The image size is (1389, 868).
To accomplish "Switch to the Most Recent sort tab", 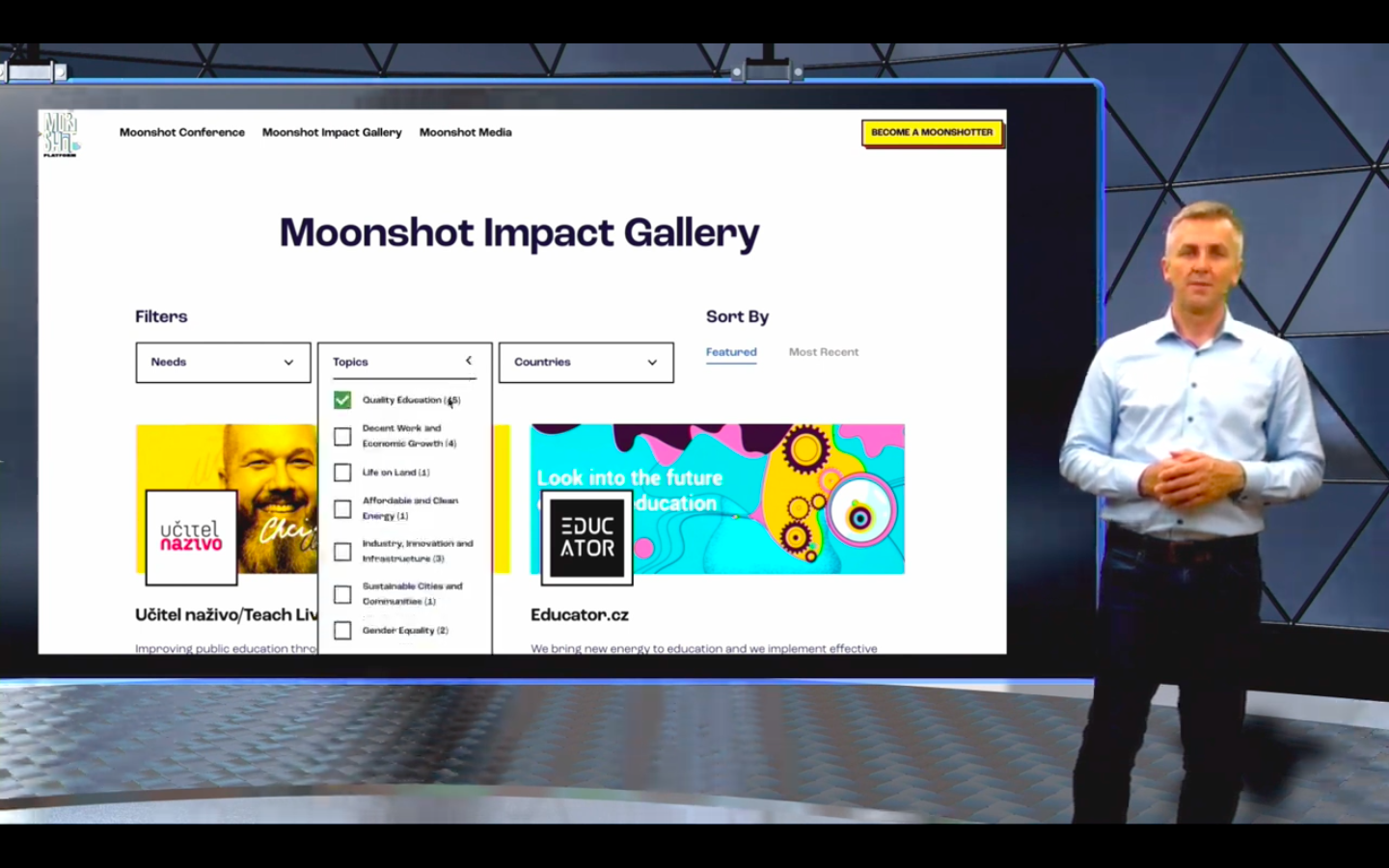I will tap(824, 352).
